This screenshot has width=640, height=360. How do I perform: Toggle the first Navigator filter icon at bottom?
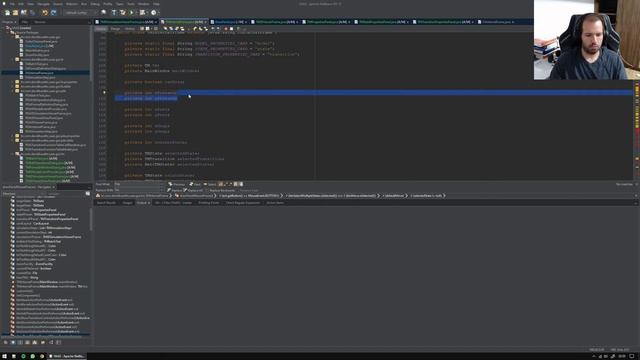pyautogui.click(x=6, y=342)
